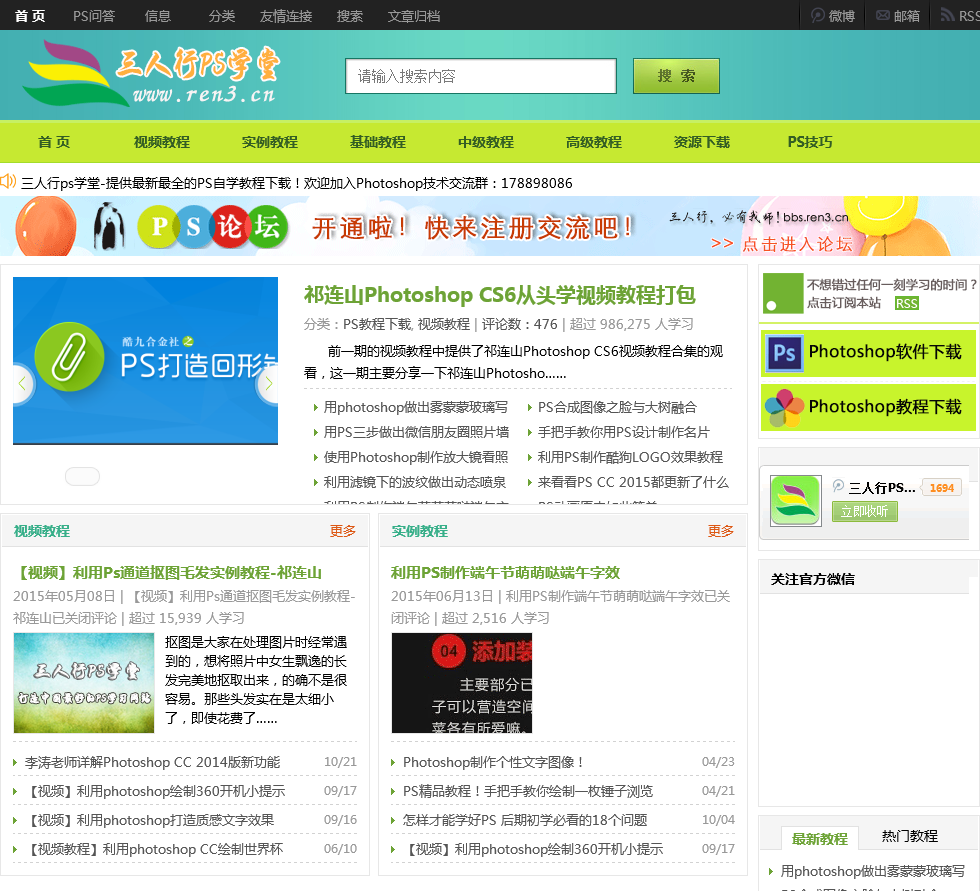
Task: Show previous slide with left arrow
Action: pos(22,383)
